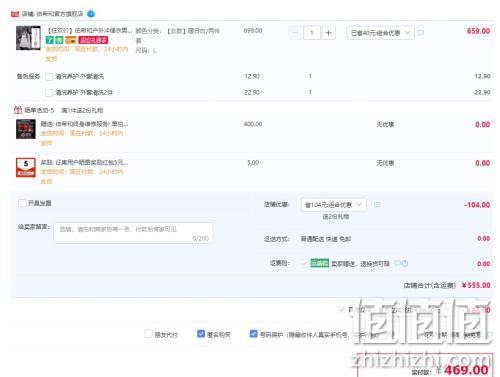Uncheck the number protection checkbox
The image size is (500, 377).
coord(254,334)
